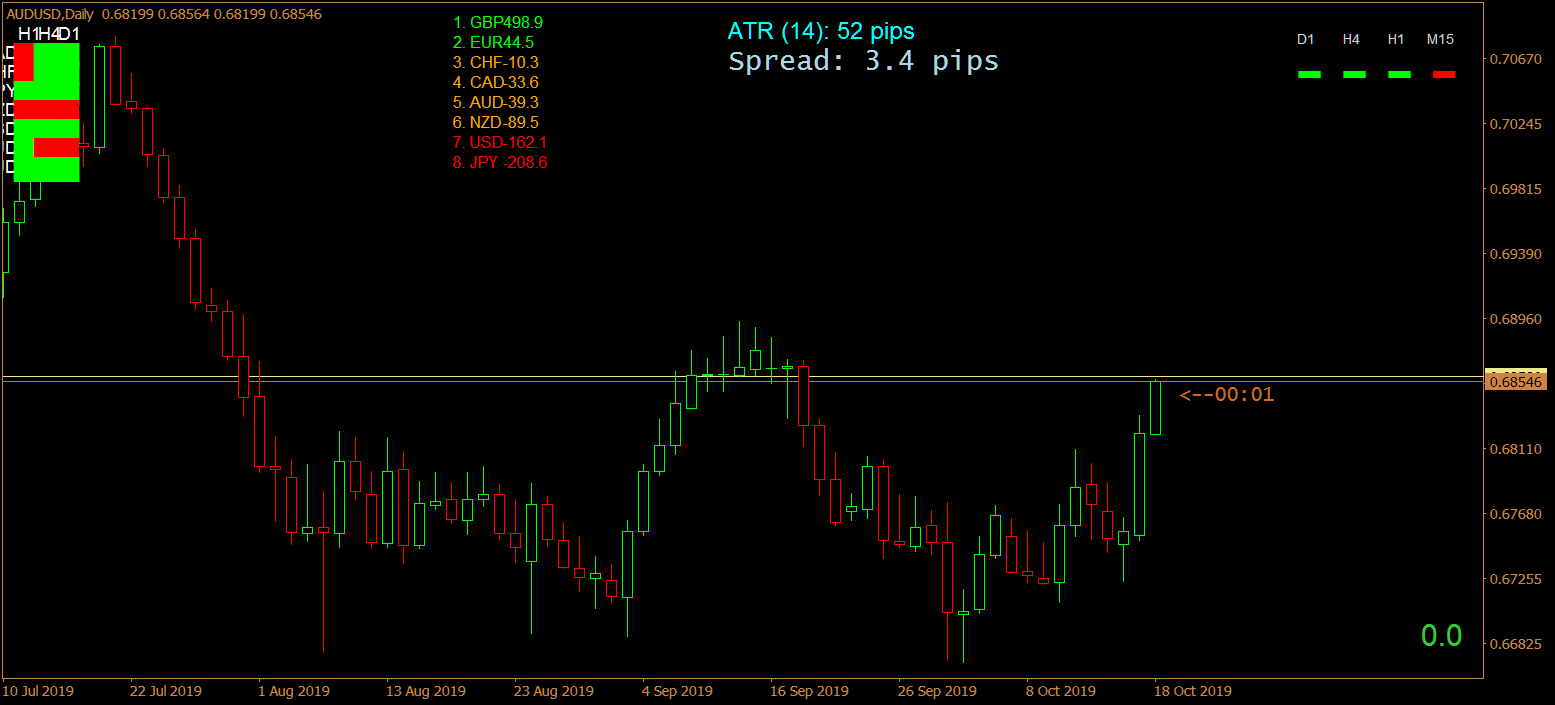Click the 10 Jul 2019 date label
The width and height of the screenshot is (1555, 705).
(39, 691)
